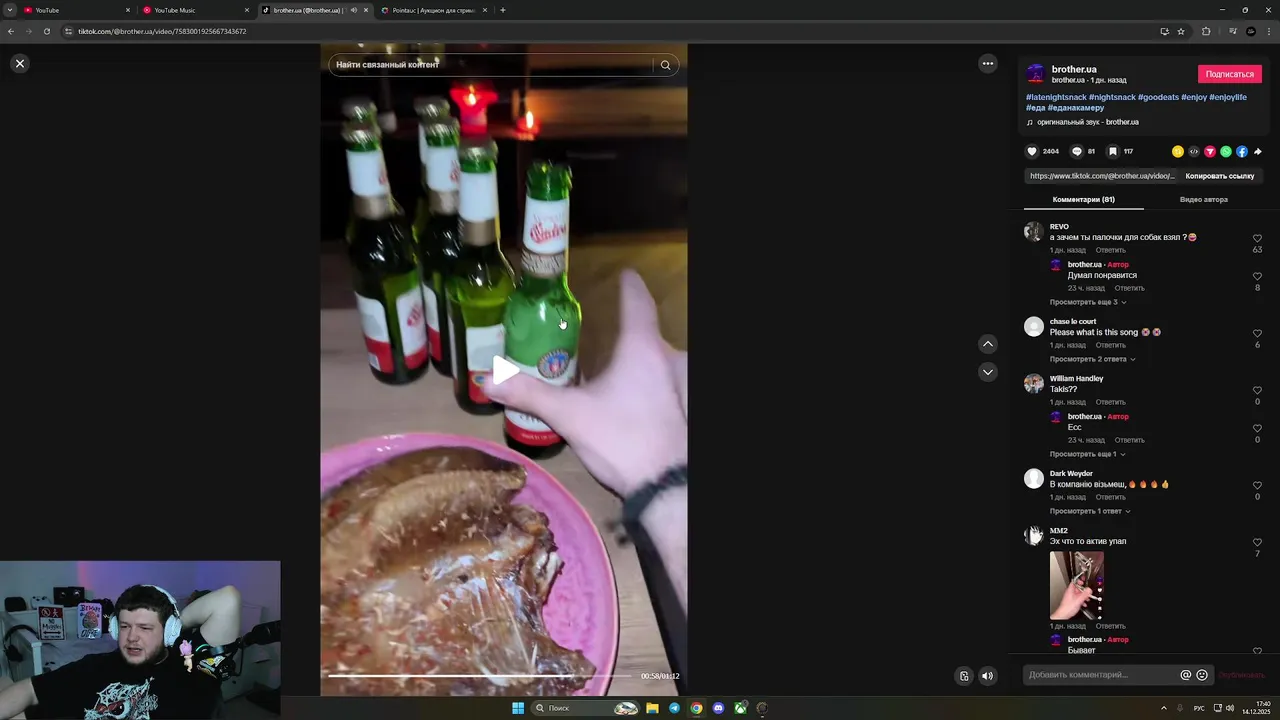Expand Просмотреть 1 ответ
The image size is (1280, 720).
(x=1090, y=511)
